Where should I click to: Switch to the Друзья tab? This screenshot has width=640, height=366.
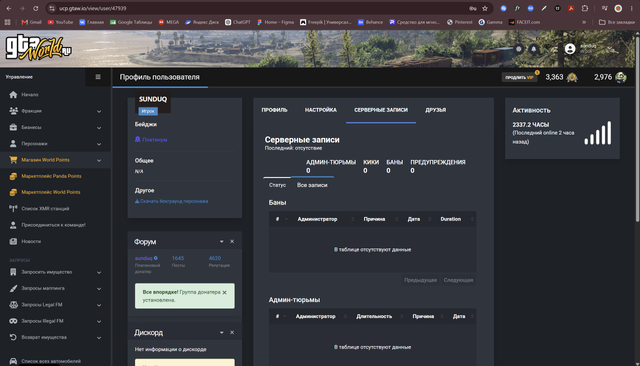pyautogui.click(x=436, y=110)
